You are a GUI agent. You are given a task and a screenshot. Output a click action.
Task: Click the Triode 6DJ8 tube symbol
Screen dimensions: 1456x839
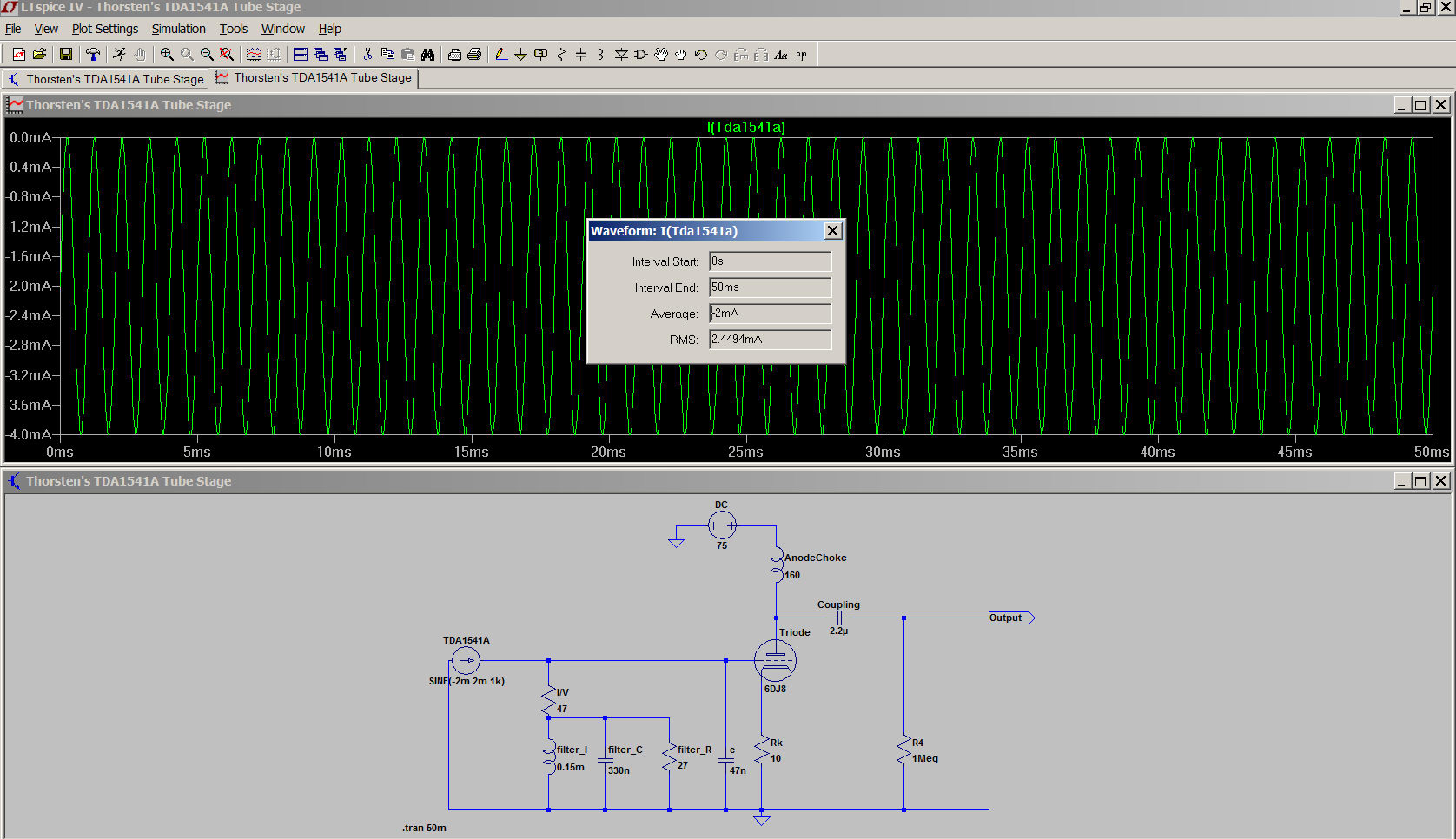[775, 661]
